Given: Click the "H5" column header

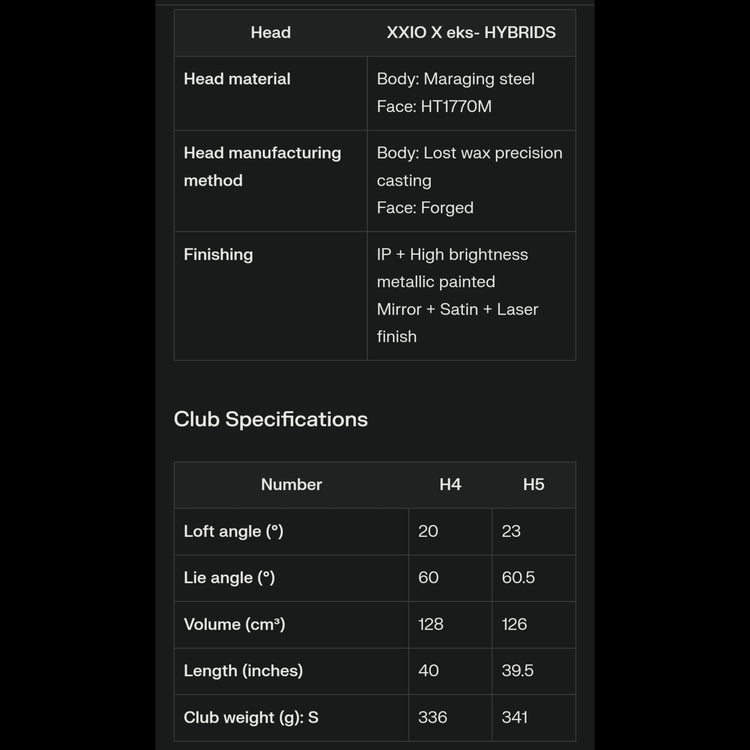Looking at the screenshot, I should click(534, 485).
